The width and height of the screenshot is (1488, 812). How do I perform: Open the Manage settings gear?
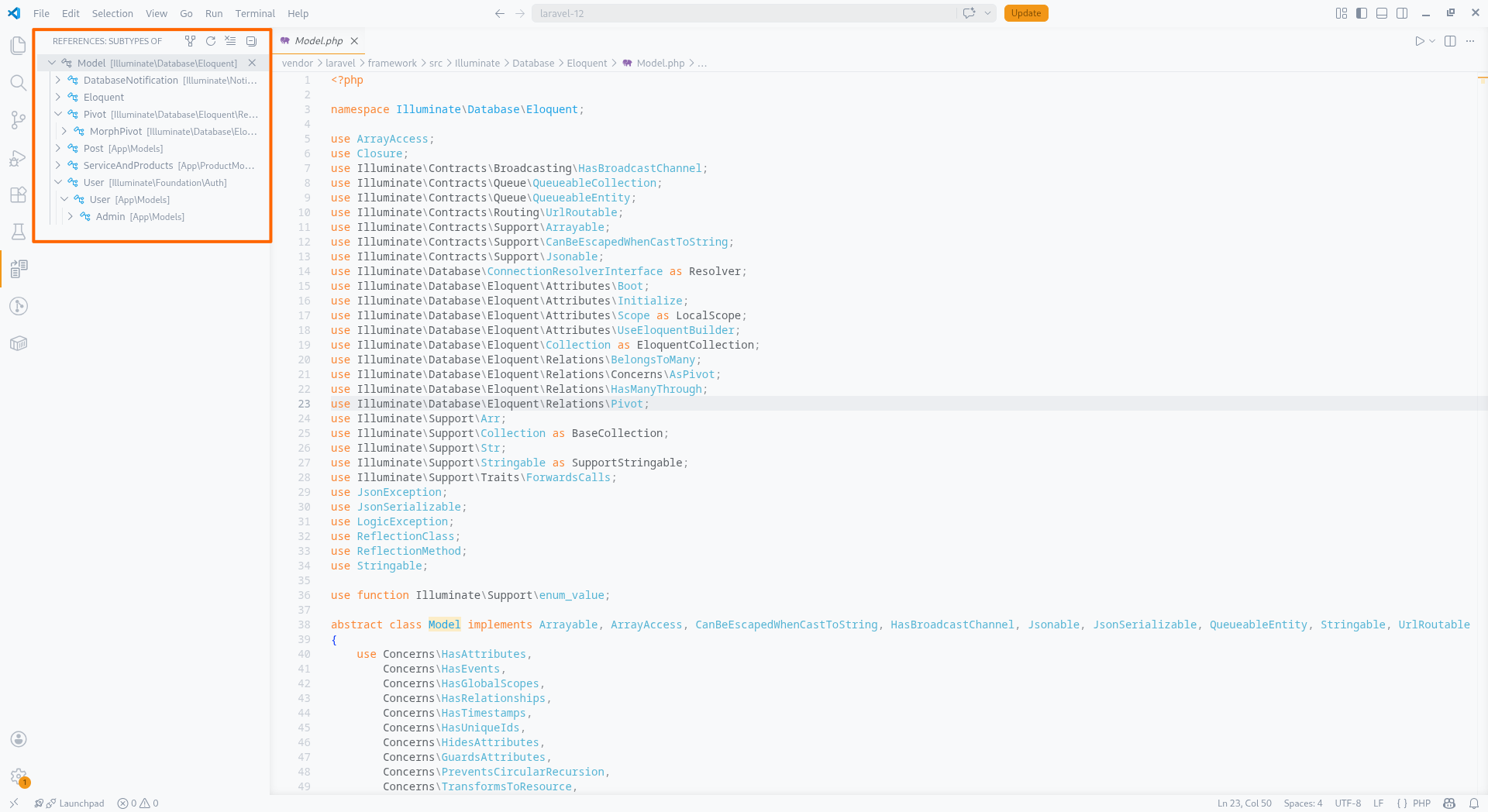tap(19, 776)
